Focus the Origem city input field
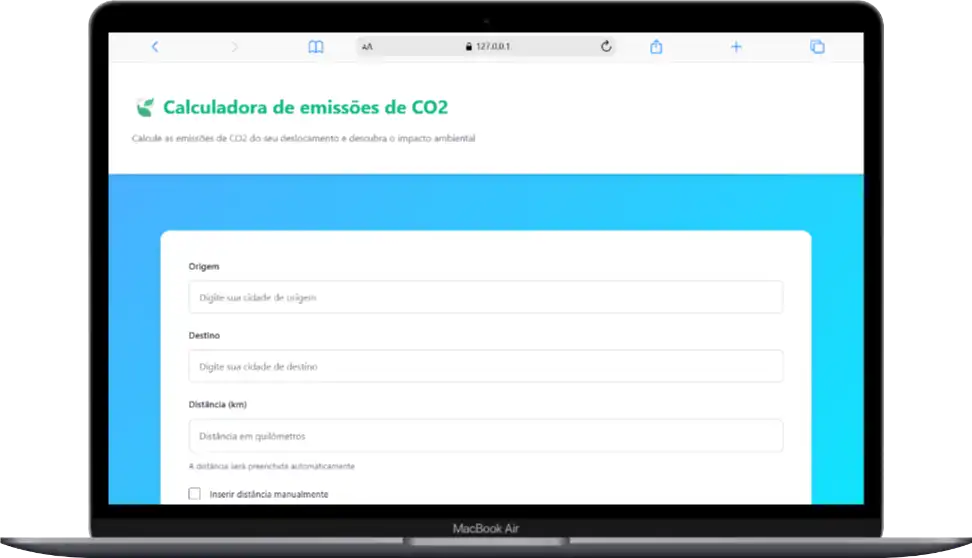972x558 pixels. tap(485, 297)
